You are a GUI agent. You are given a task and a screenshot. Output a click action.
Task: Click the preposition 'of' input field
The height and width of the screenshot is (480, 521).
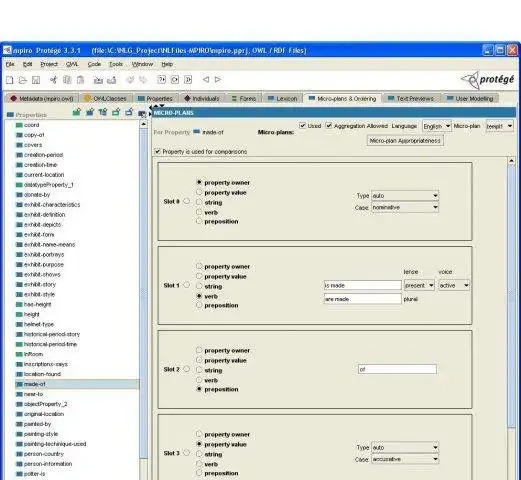pos(397,369)
